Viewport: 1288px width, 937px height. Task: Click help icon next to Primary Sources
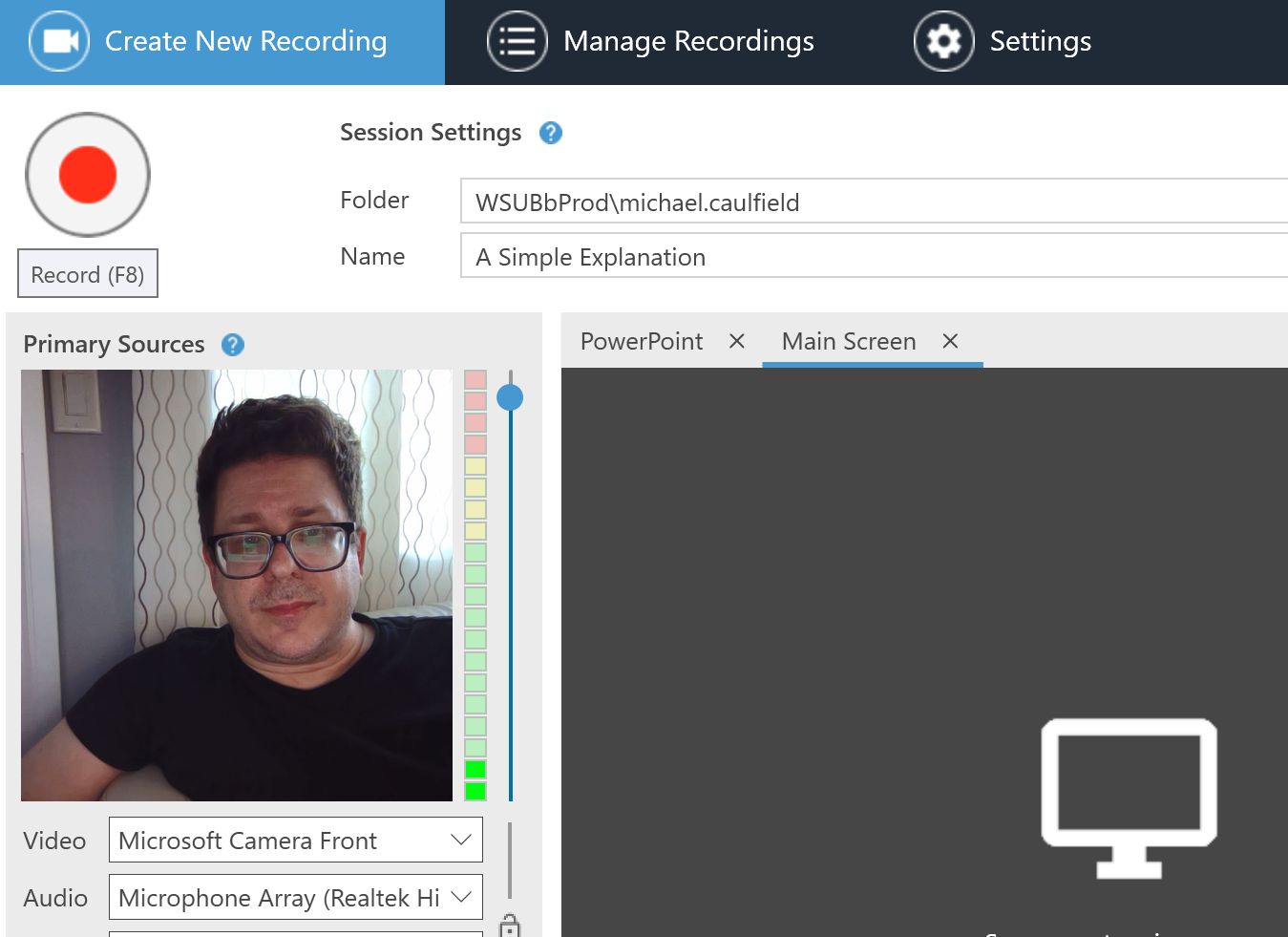point(233,345)
